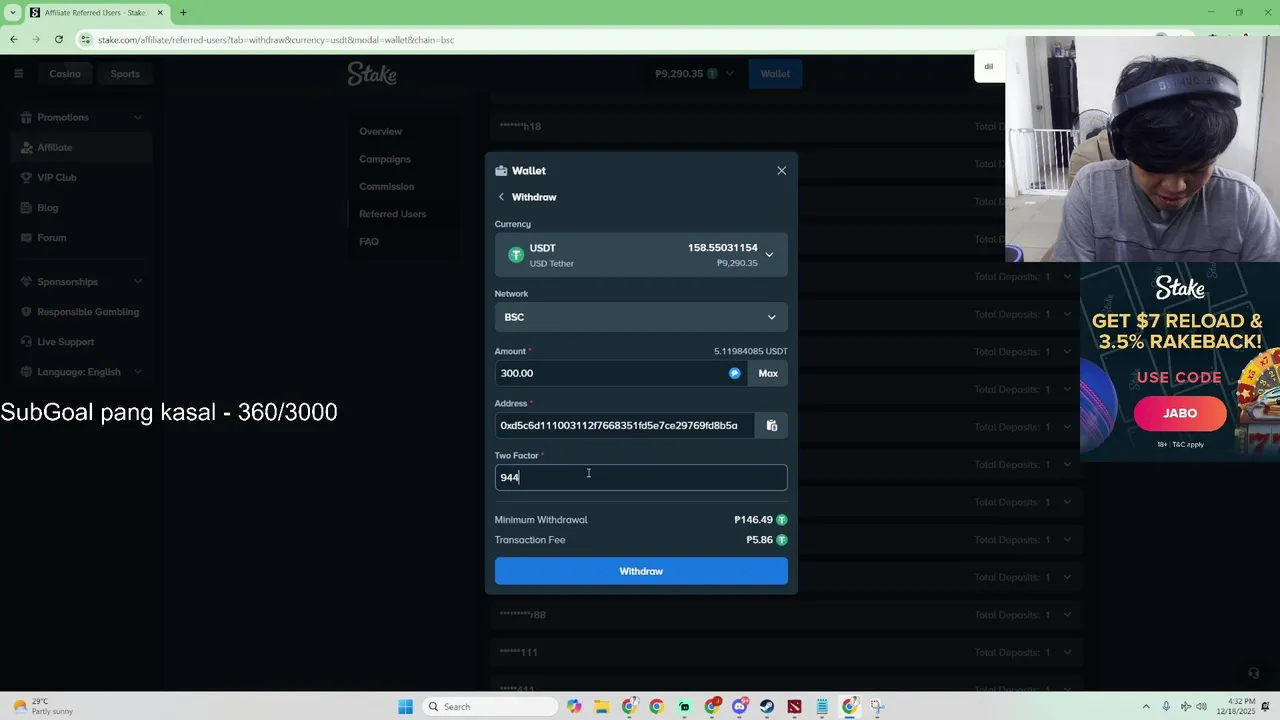Image resolution: width=1280 pixels, height=720 pixels.
Task: Click the blue Withdraw button
Action: pos(641,571)
